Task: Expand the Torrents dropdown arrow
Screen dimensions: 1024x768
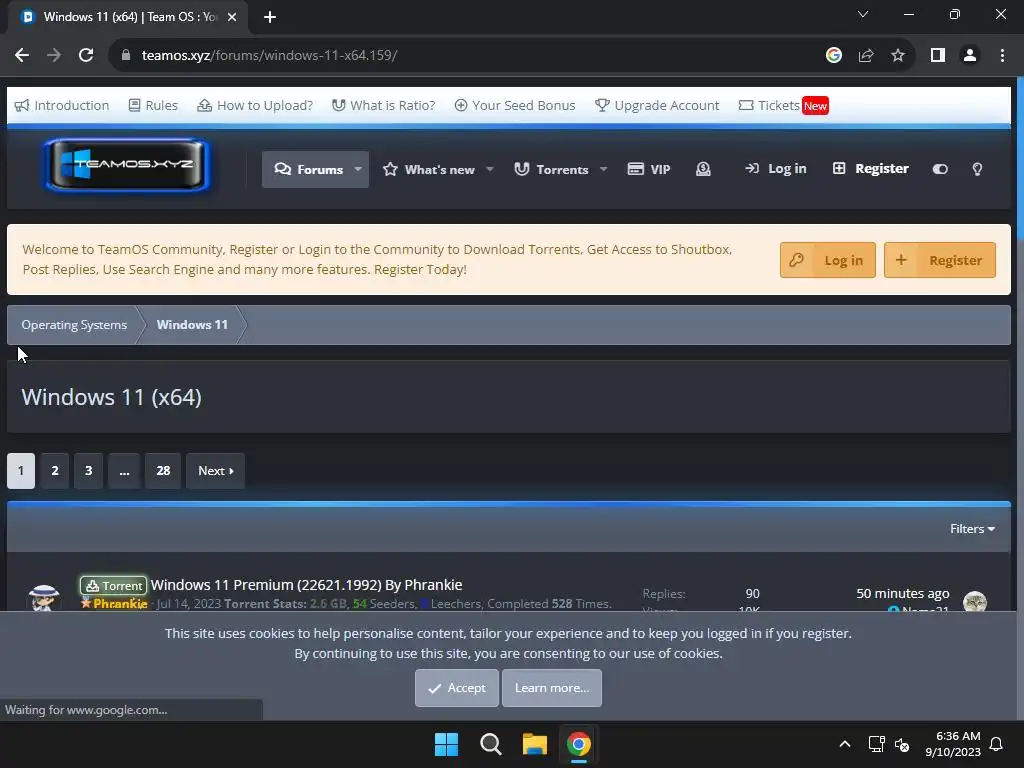Action: 603,169
